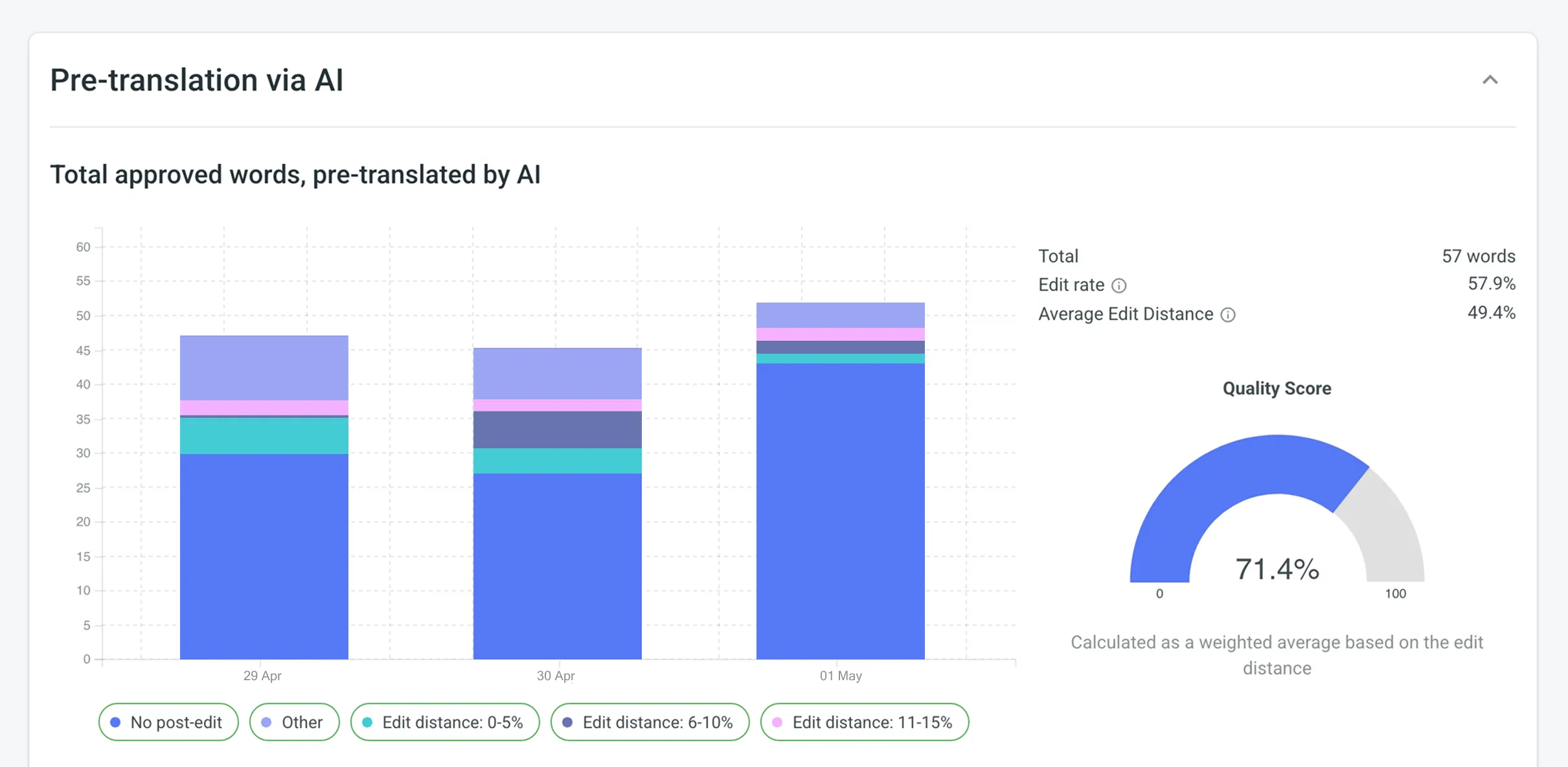Screen dimensions: 1568x767
Task: Click 01 May No post-edit bar segment
Action: tap(840, 510)
